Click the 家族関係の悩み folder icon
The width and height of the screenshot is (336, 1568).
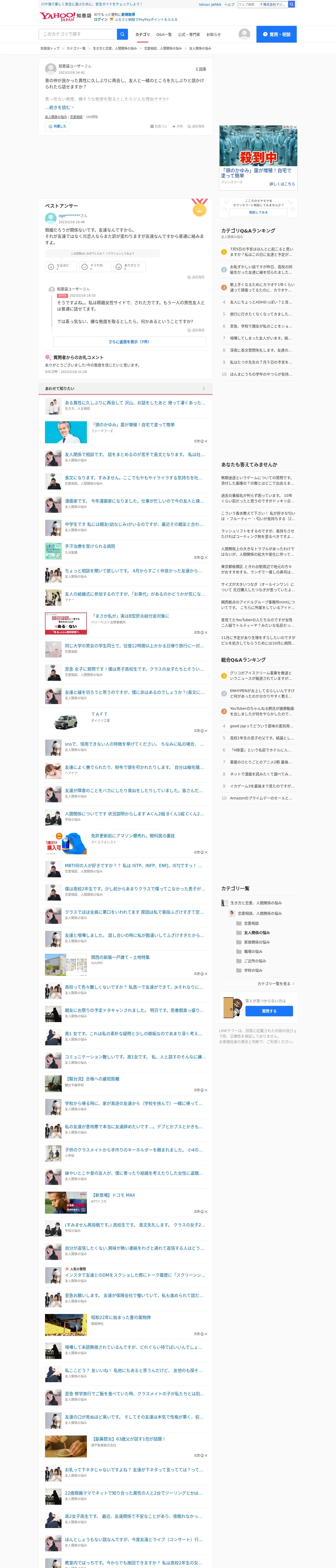[x=238, y=942]
